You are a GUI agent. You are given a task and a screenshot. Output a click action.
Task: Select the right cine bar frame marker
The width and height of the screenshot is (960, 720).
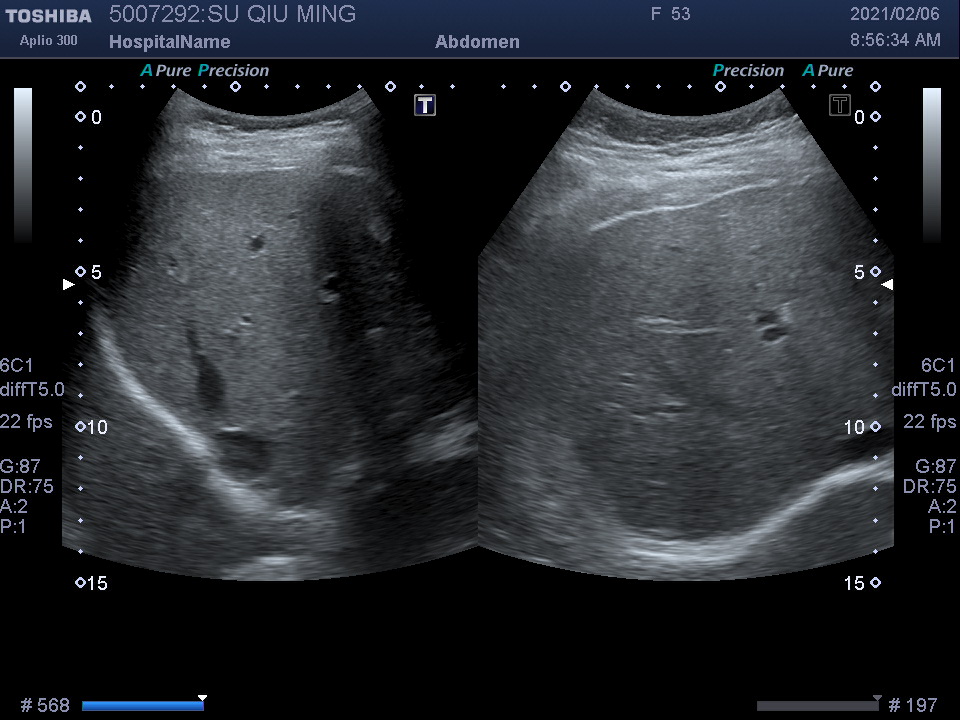click(877, 698)
